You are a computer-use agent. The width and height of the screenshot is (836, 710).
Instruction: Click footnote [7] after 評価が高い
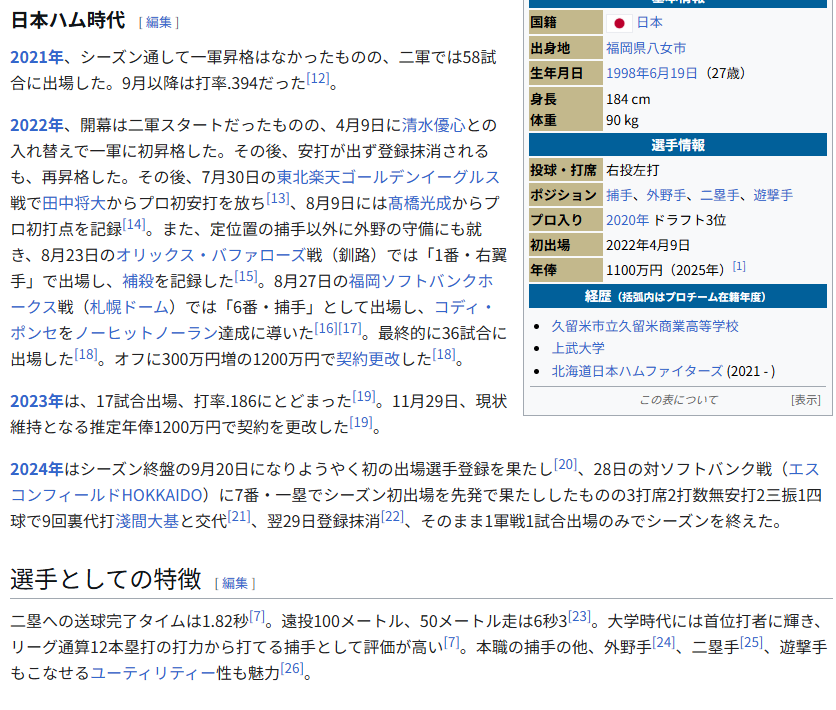pyautogui.click(x=452, y=643)
